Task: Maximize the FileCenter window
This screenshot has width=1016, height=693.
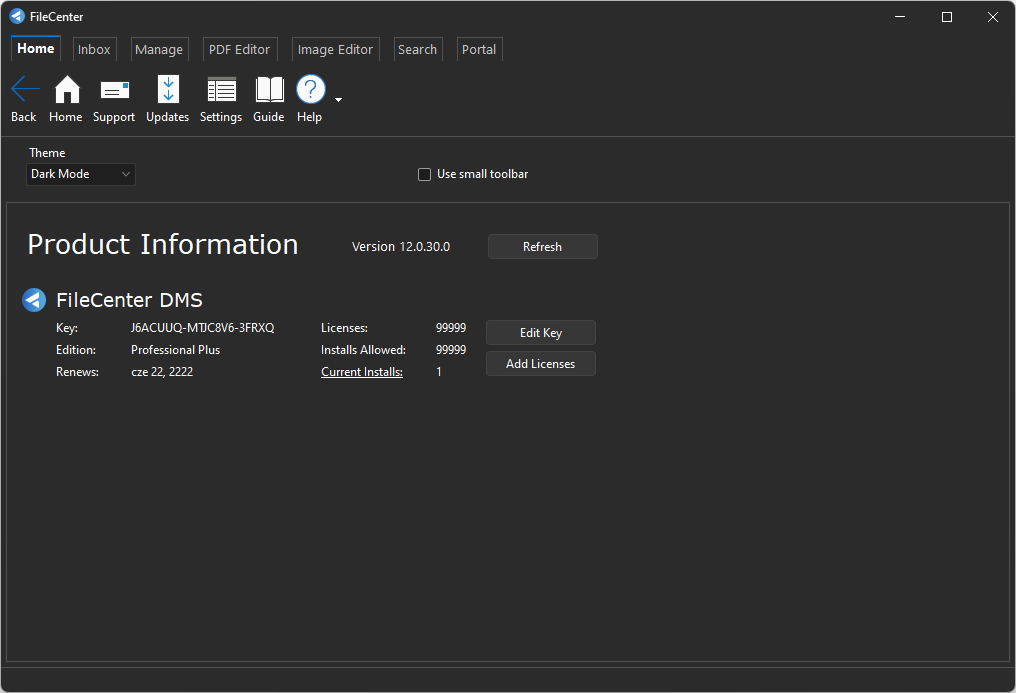Action: click(x=947, y=17)
